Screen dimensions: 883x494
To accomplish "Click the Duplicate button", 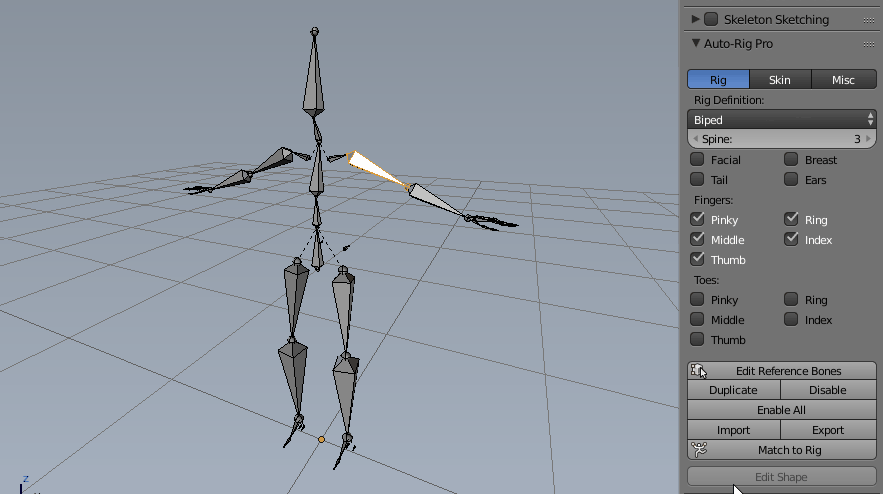I will point(733,390).
